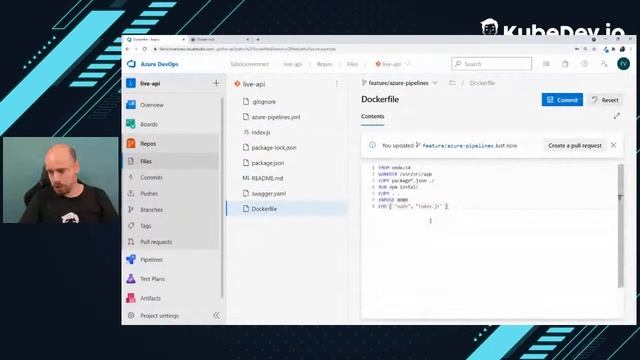This screenshot has height=360, width=640.
Task: Click the feature/azure-pipelines link in notification
Action: (x=458, y=145)
